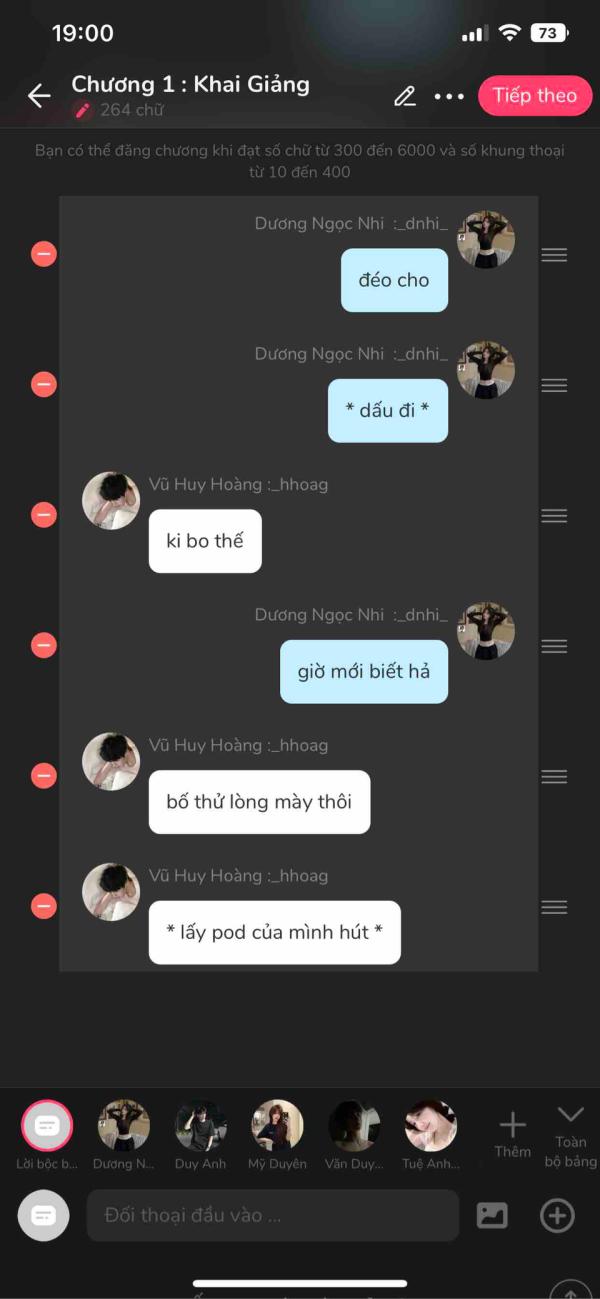This screenshot has height=1299, width=600.
Task: Select the "* lấy pod của mình hút *" bubble
Action: pyautogui.click(x=275, y=932)
